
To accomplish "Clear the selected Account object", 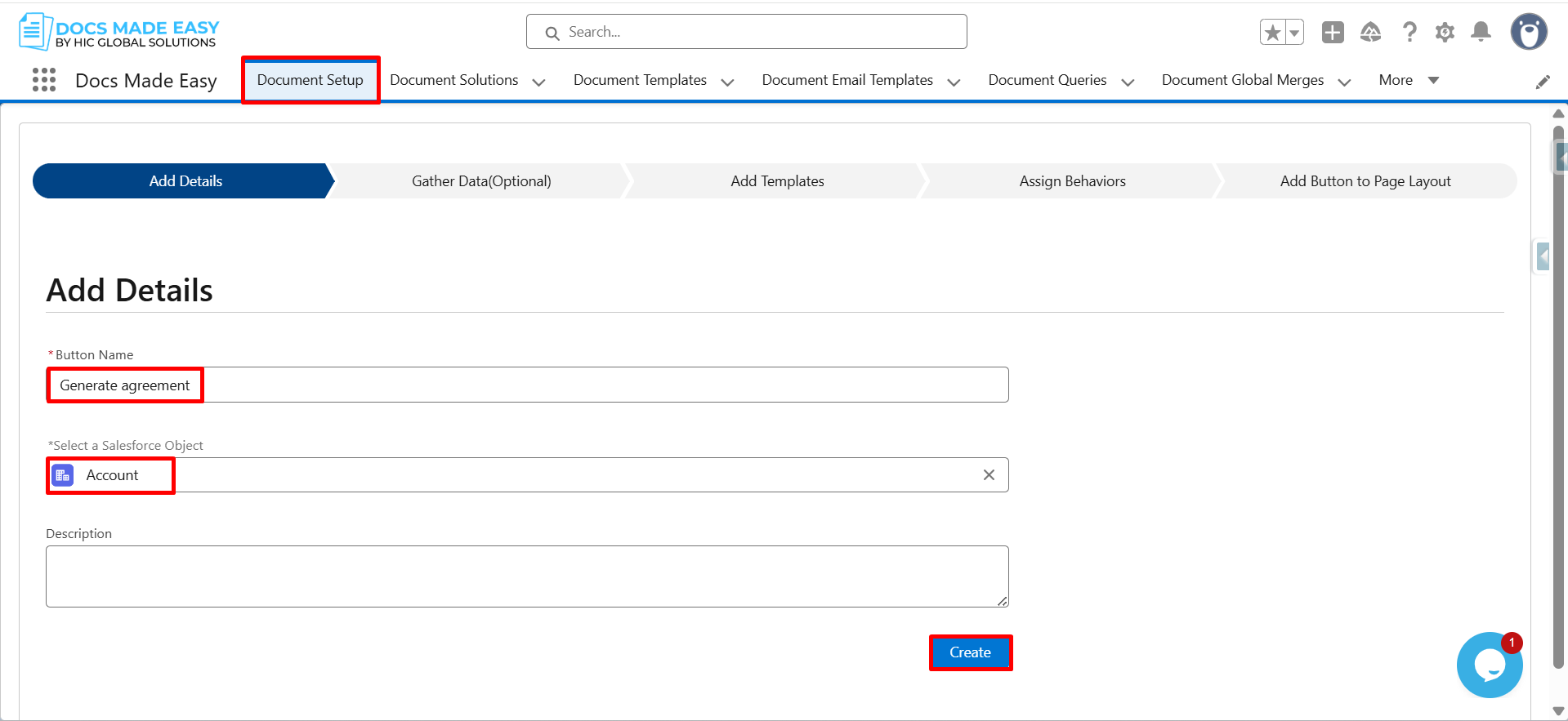I will click(989, 475).
